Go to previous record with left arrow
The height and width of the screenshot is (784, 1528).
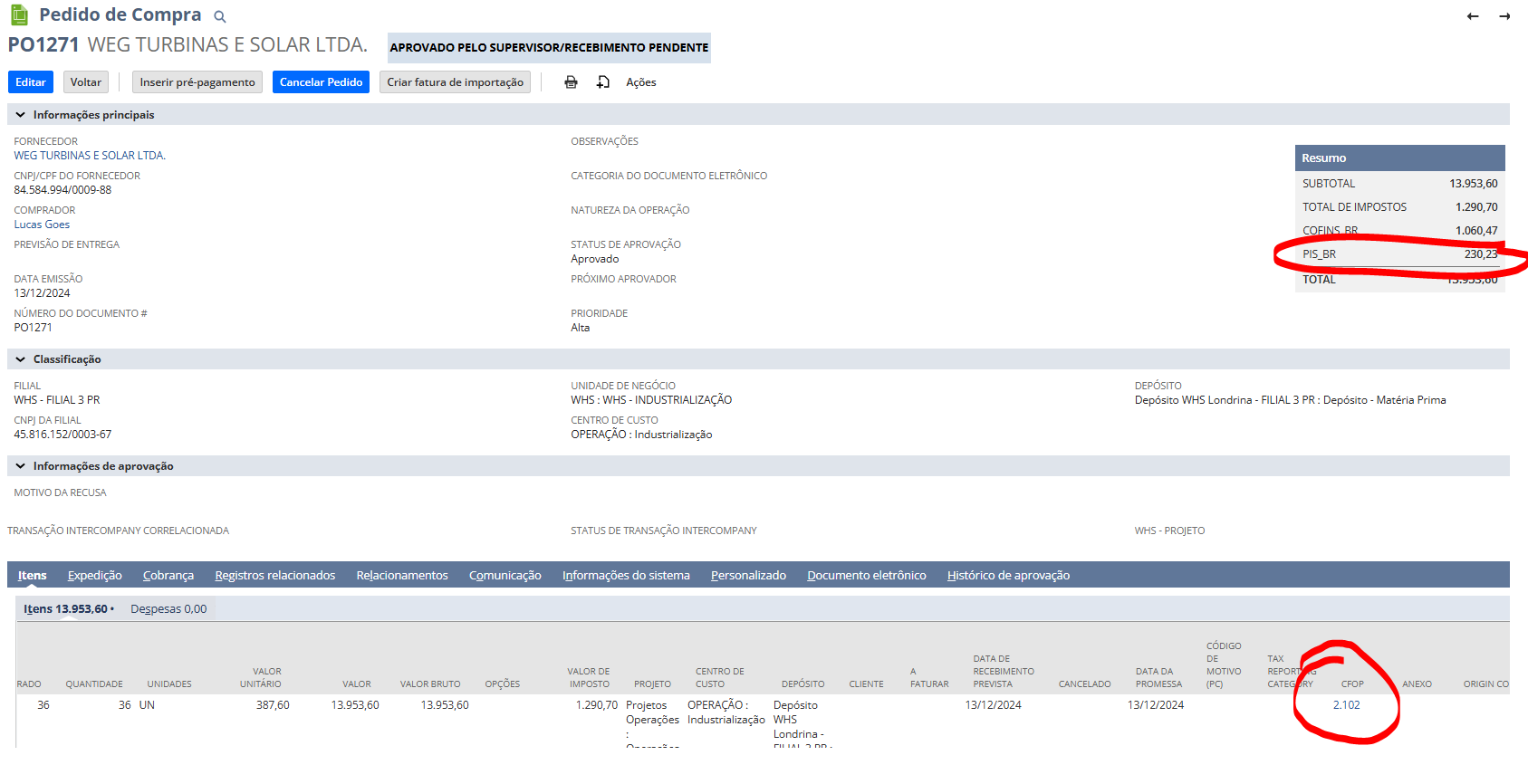pyautogui.click(x=1472, y=16)
